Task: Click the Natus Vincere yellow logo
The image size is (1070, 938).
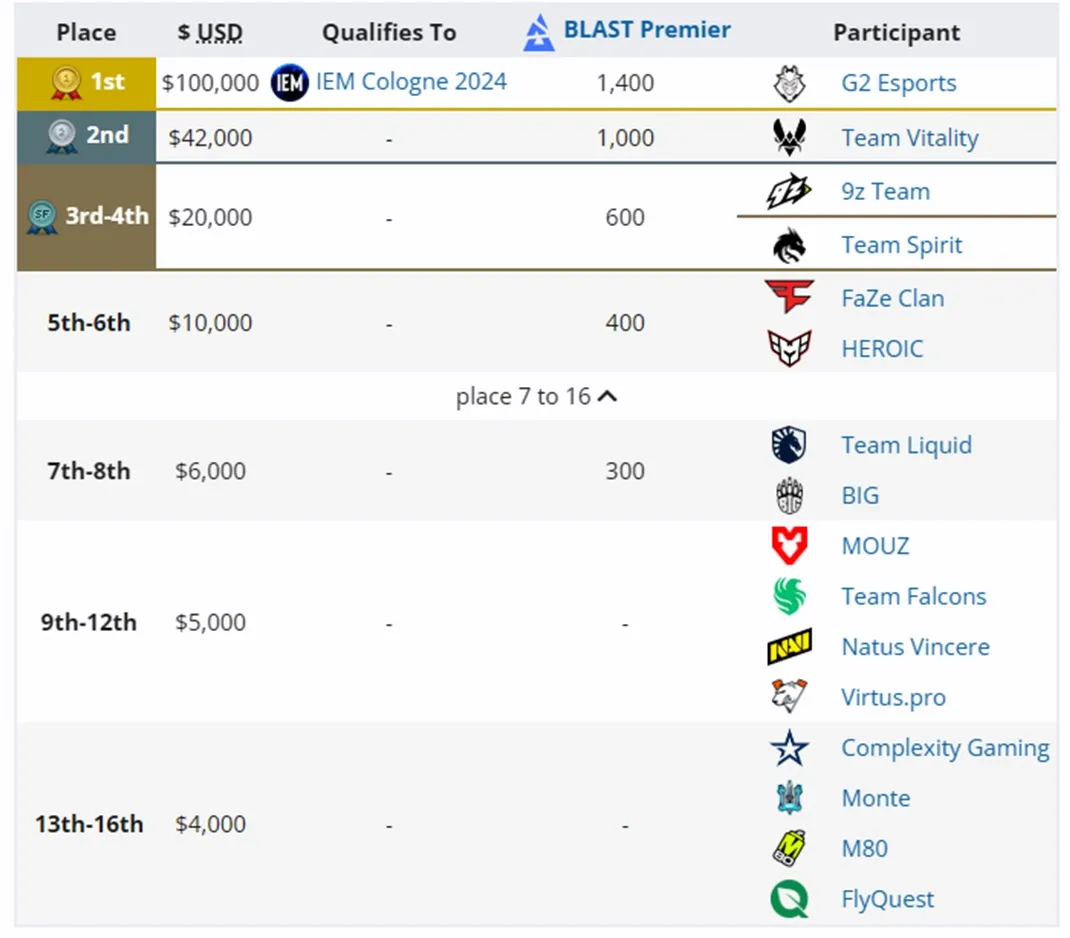Action: (789, 647)
